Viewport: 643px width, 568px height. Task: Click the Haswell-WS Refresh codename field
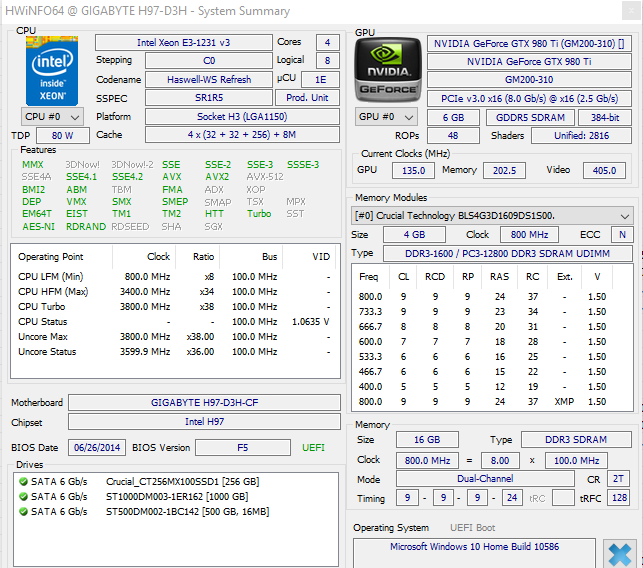pos(209,80)
